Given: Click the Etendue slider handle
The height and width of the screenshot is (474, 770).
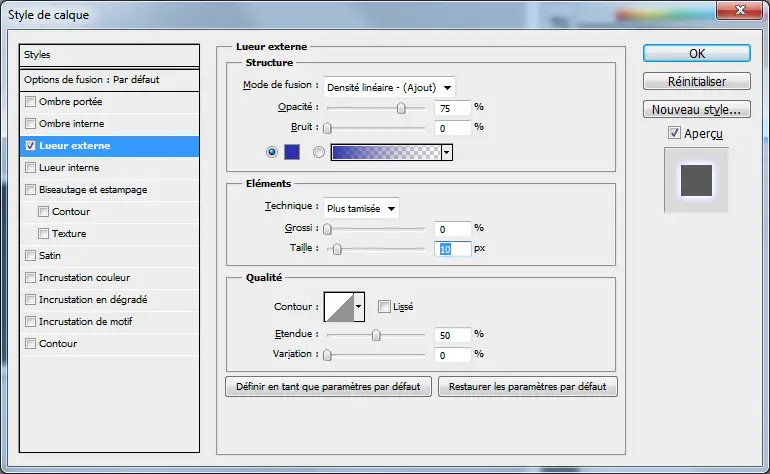Looking at the screenshot, I should pos(376,335).
